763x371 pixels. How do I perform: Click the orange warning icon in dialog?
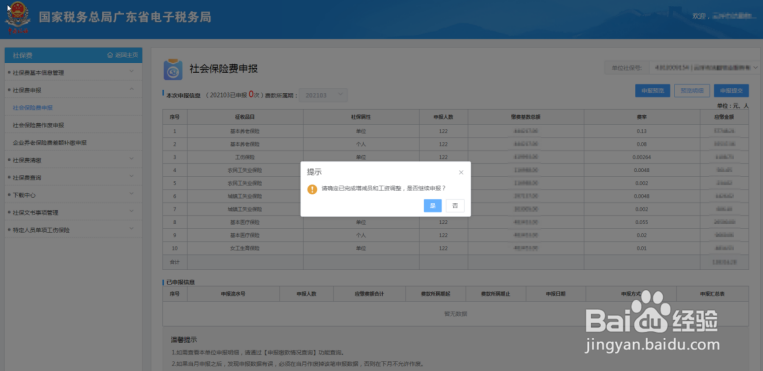coord(312,189)
